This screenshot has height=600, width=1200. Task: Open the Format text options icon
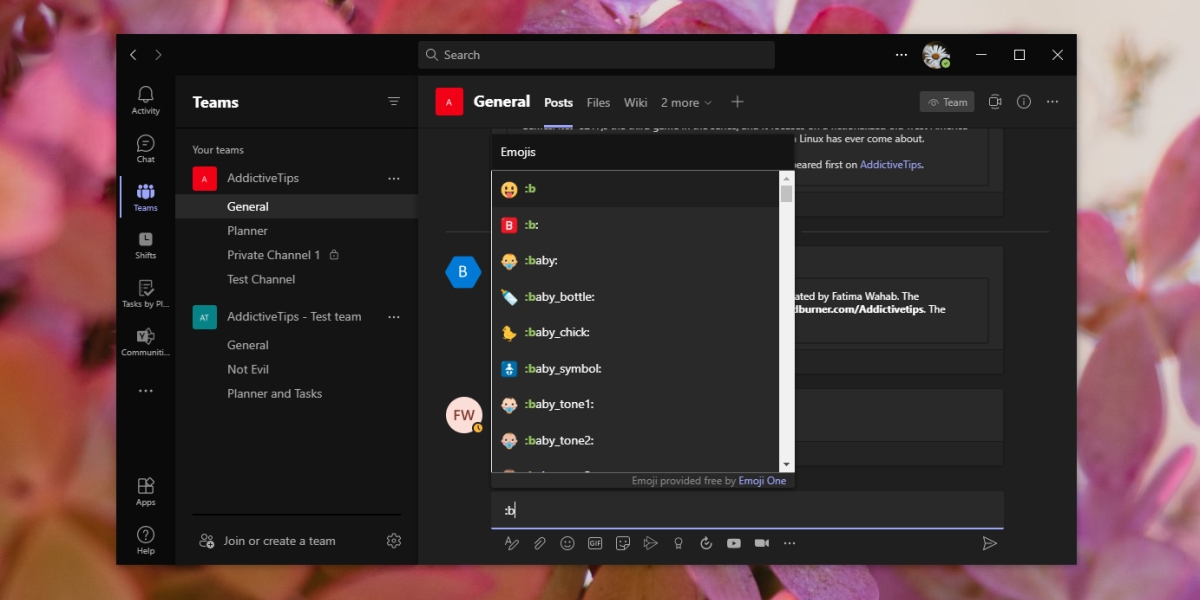(511, 543)
